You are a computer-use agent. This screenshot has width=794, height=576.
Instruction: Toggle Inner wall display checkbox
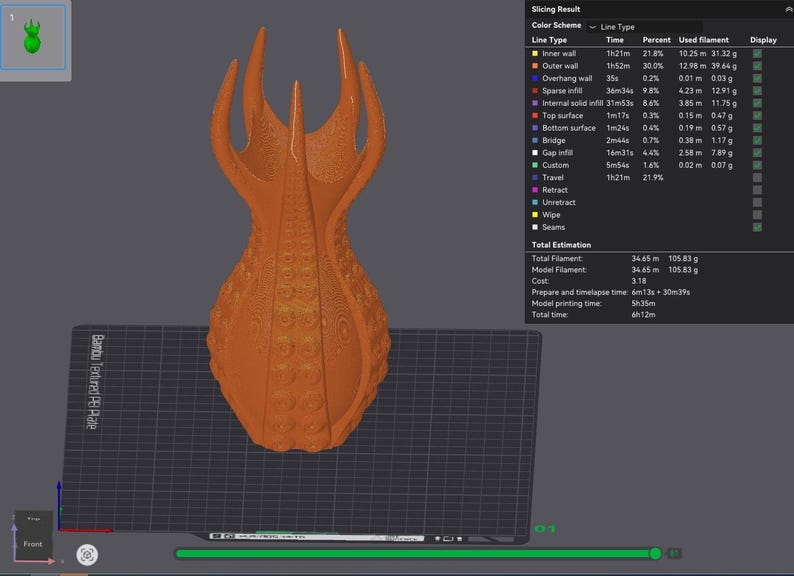pos(757,53)
